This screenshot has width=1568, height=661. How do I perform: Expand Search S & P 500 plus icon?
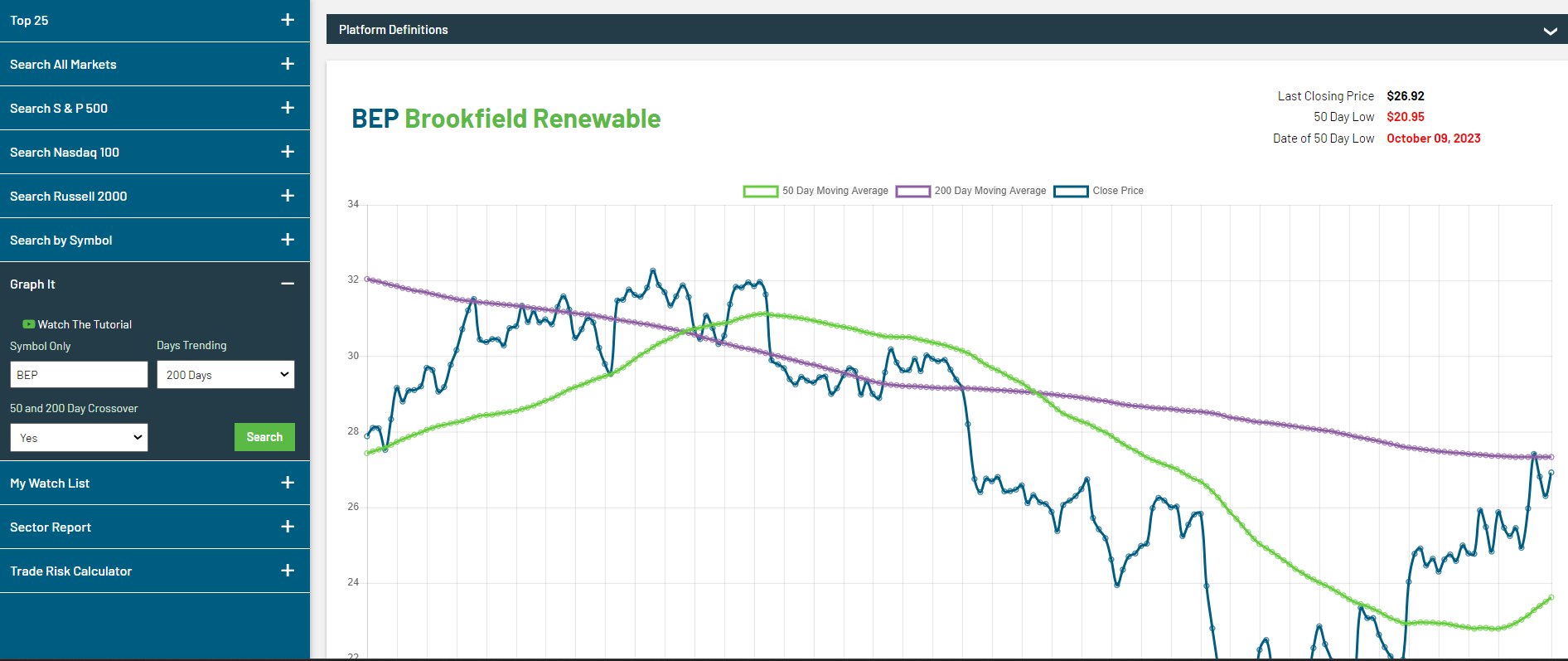coord(288,108)
